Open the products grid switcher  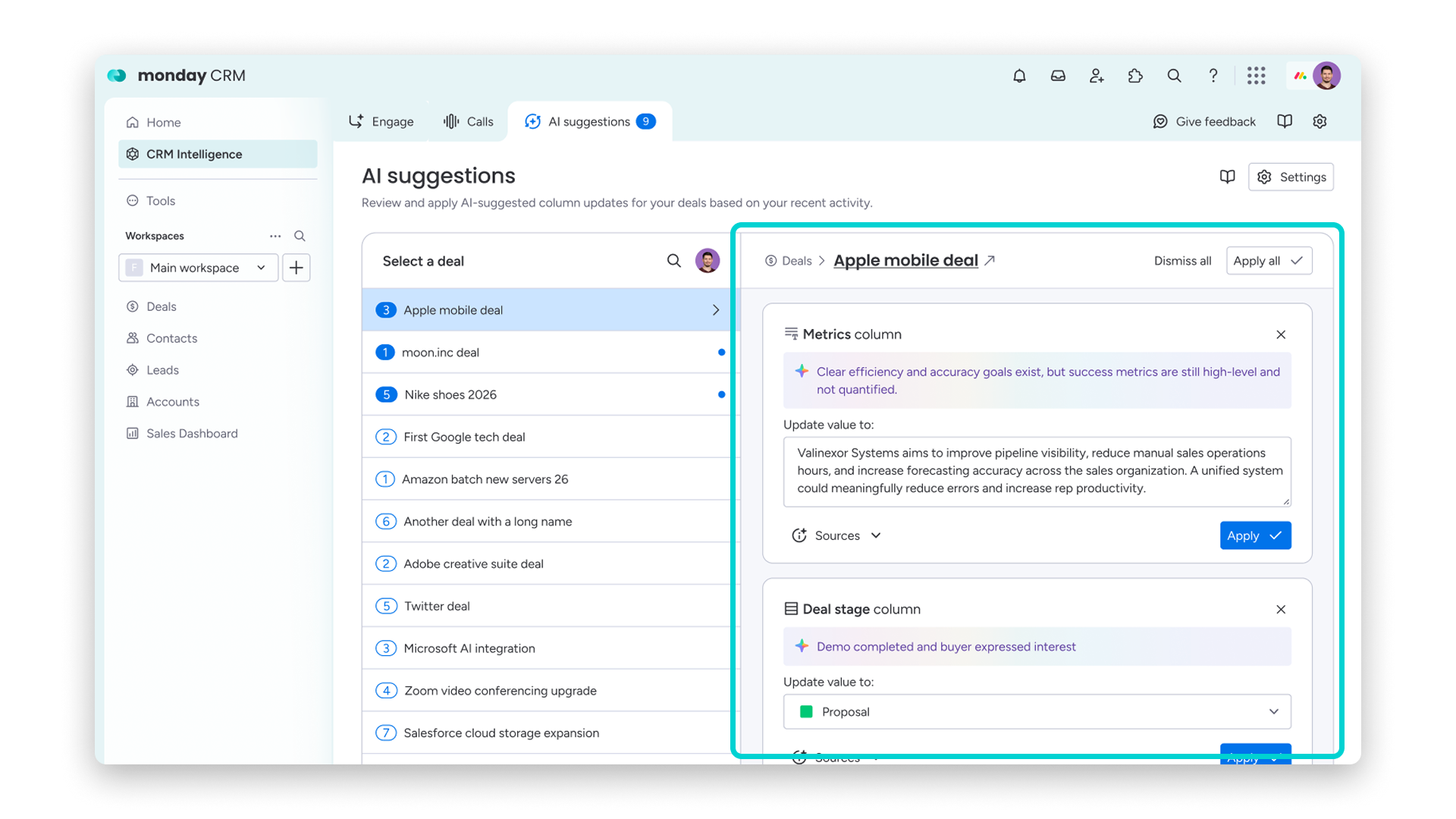[1256, 76]
